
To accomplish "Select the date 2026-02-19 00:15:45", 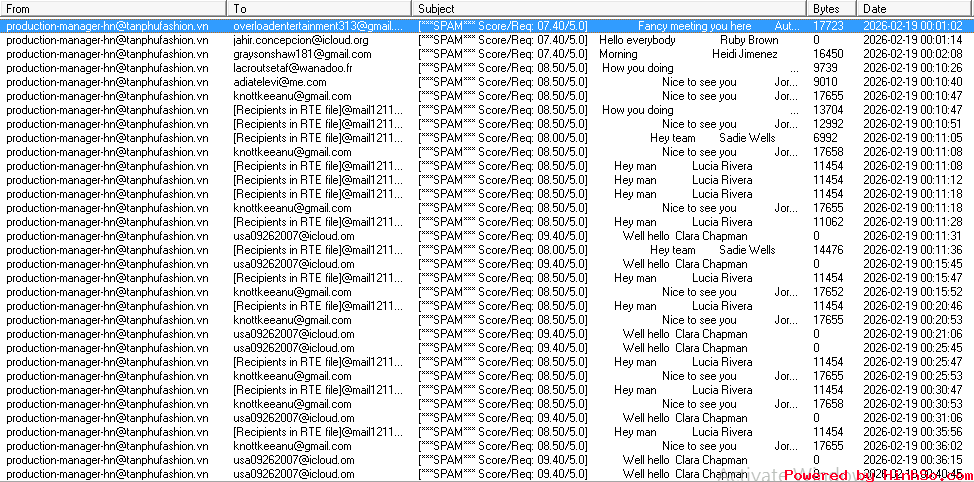I will [913, 264].
